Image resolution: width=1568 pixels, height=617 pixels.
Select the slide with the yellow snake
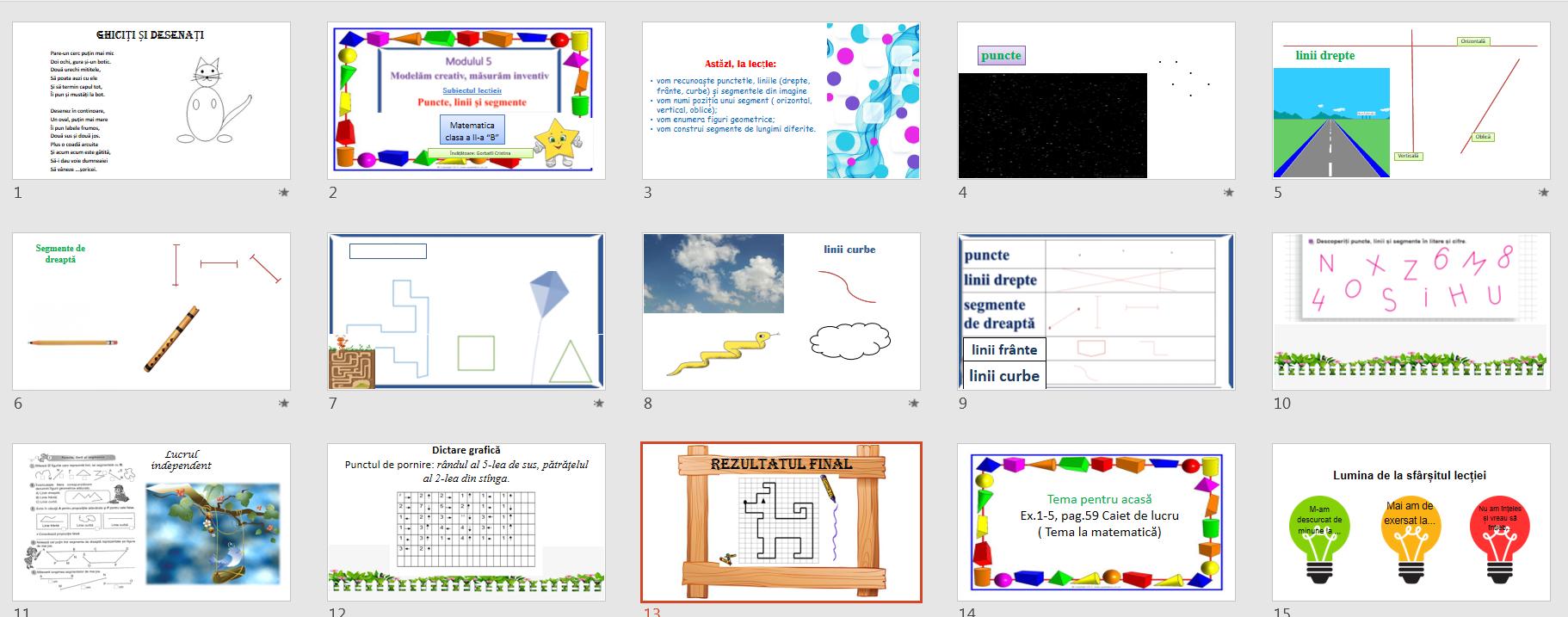781,312
